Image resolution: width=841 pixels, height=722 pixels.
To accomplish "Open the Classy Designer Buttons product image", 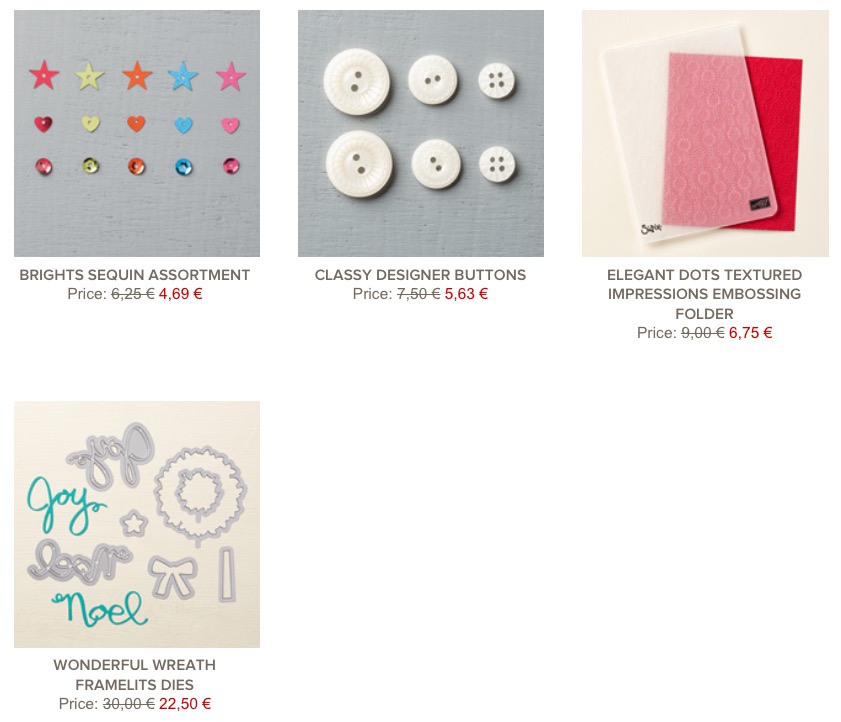I will coord(421,133).
